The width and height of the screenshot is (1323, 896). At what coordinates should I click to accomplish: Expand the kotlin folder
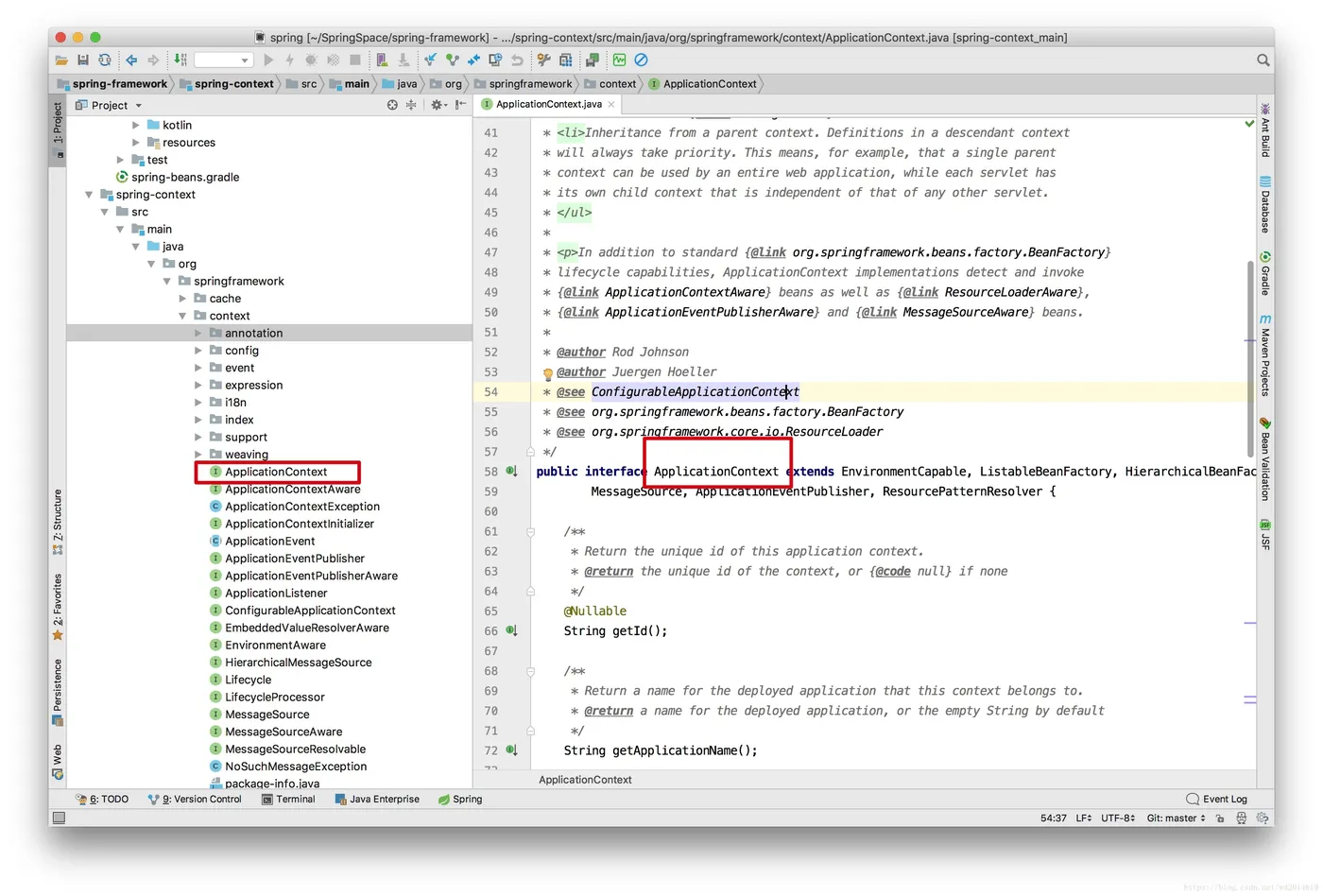(x=136, y=125)
